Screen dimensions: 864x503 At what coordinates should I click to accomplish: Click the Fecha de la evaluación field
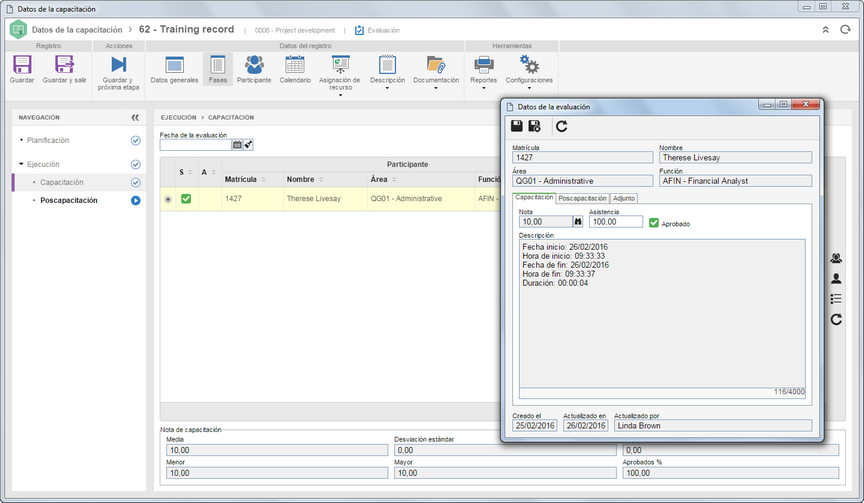click(x=195, y=145)
